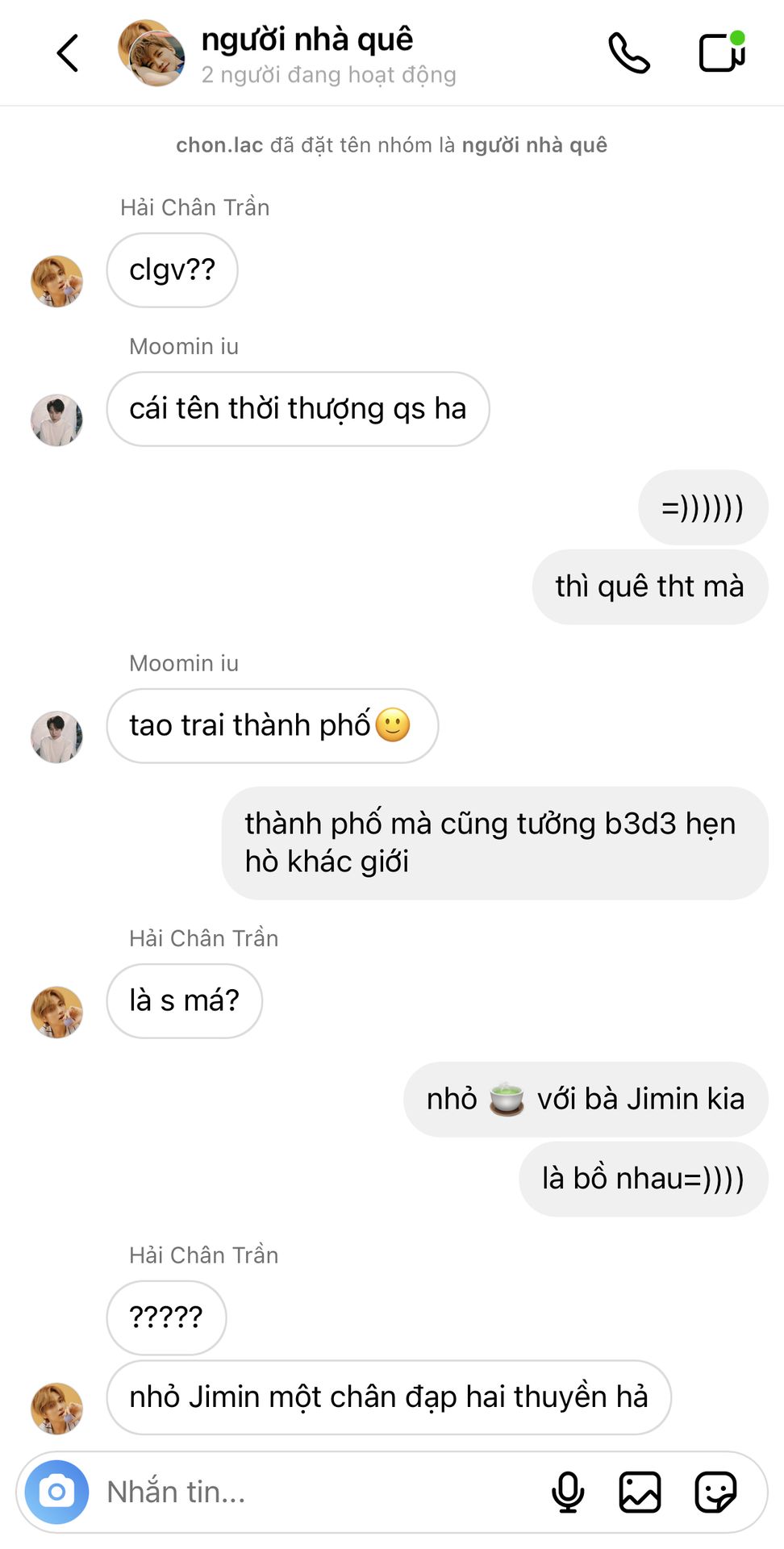This screenshot has height=1549, width=784.
Task: Open camera from message bar
Action: (x=56, y=1492)
